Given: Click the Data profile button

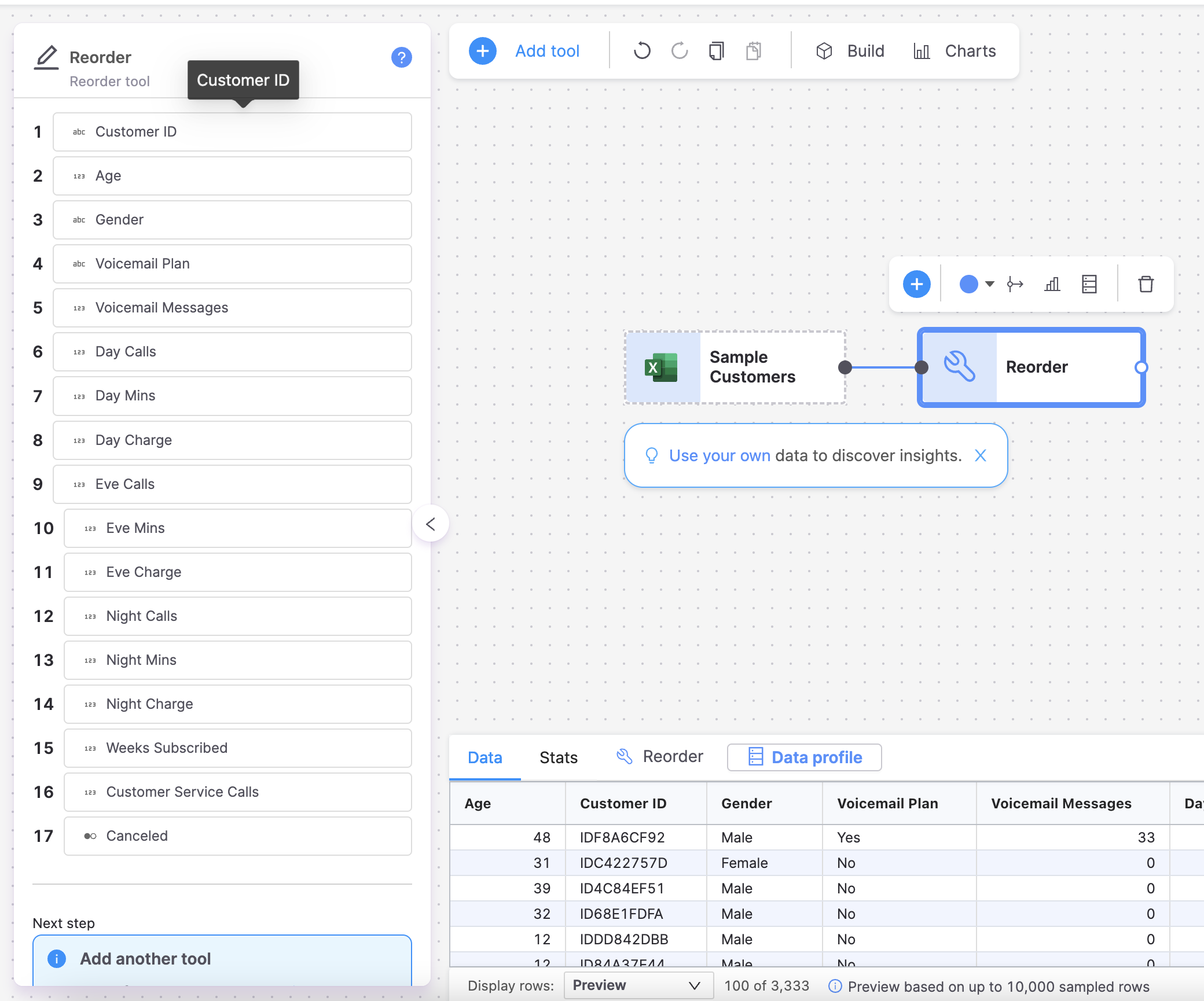Looking at the screenshot, I should coord(805,757).
